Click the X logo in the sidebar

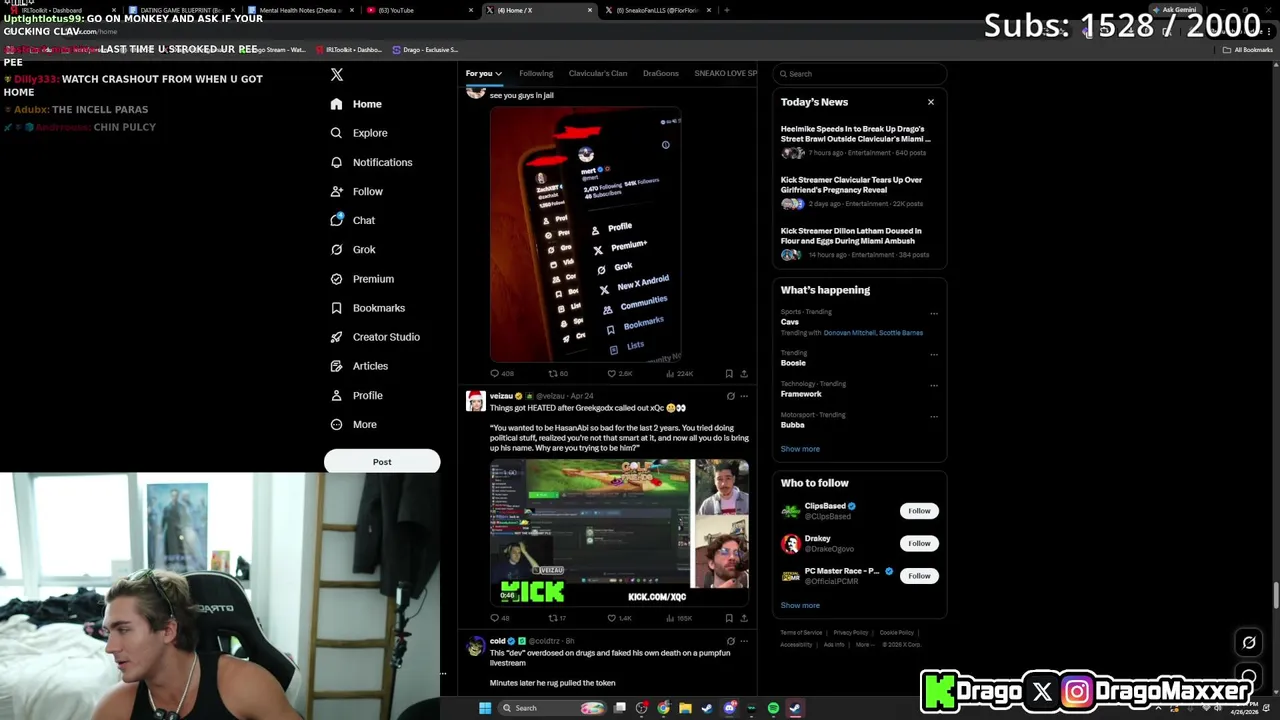[x=337, y=75]
